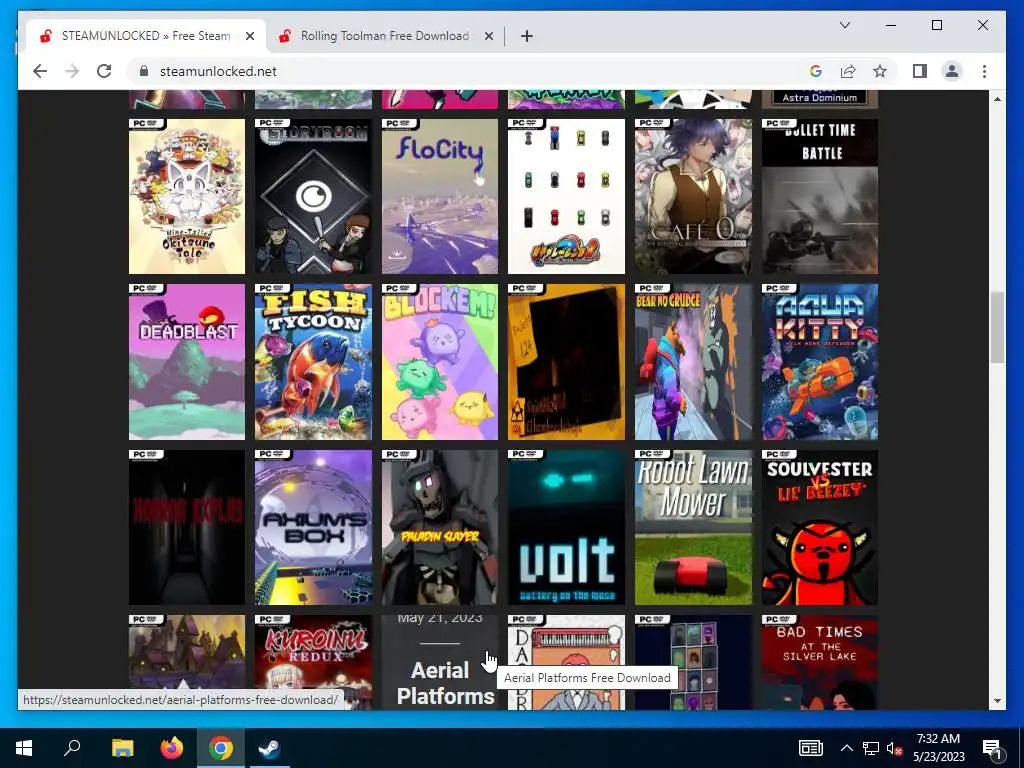Open the notification center icon
The width and height of the screenshot is (1024, 768).
992,748
